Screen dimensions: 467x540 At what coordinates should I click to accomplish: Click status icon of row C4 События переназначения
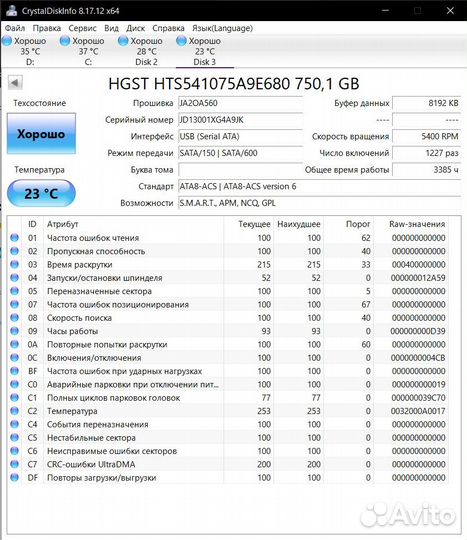tap(14, 424)
